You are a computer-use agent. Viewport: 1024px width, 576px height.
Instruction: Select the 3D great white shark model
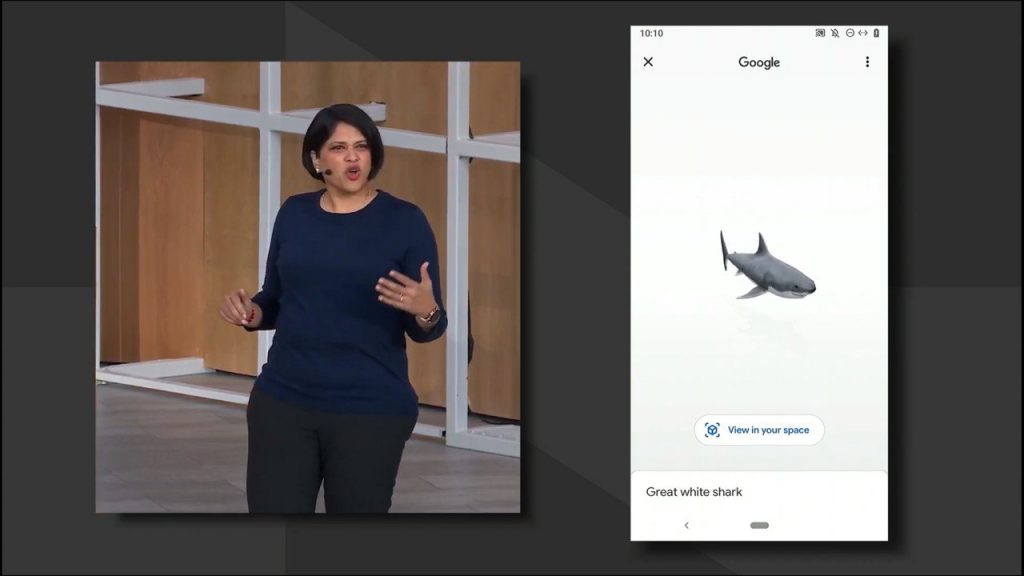click(770, 270)
